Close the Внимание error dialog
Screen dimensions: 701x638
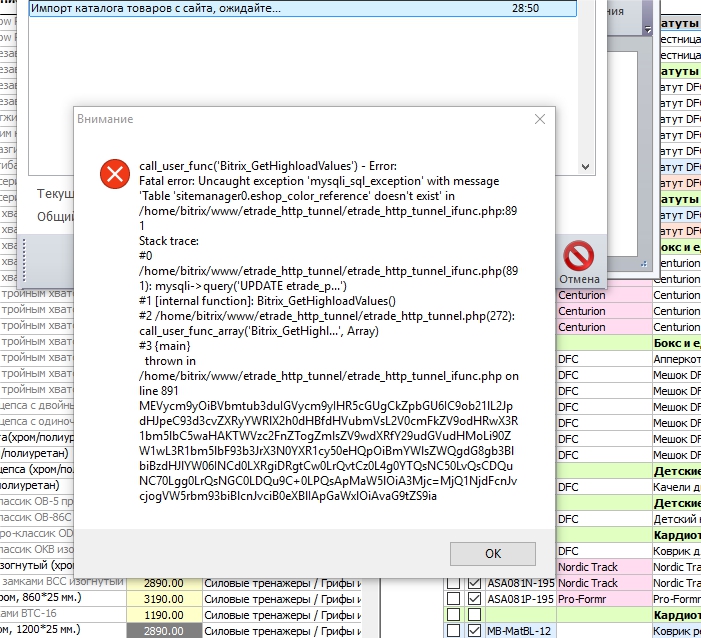pos(540,119)
